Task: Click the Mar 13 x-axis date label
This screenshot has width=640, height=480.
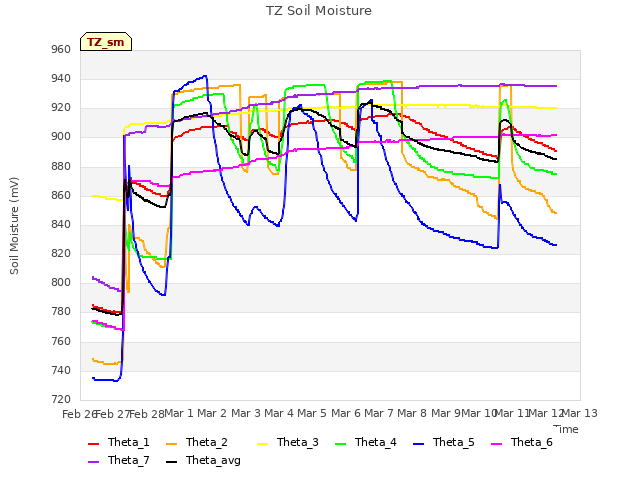Action: click(x=580, y=413)
